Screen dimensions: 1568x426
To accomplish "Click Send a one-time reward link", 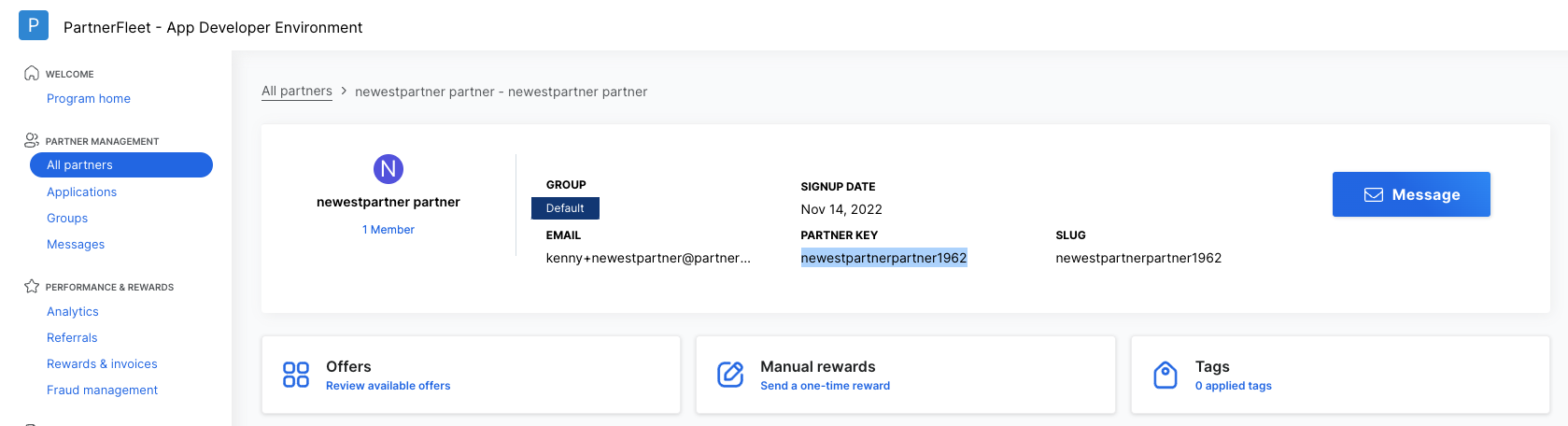I will coord(825,385).
